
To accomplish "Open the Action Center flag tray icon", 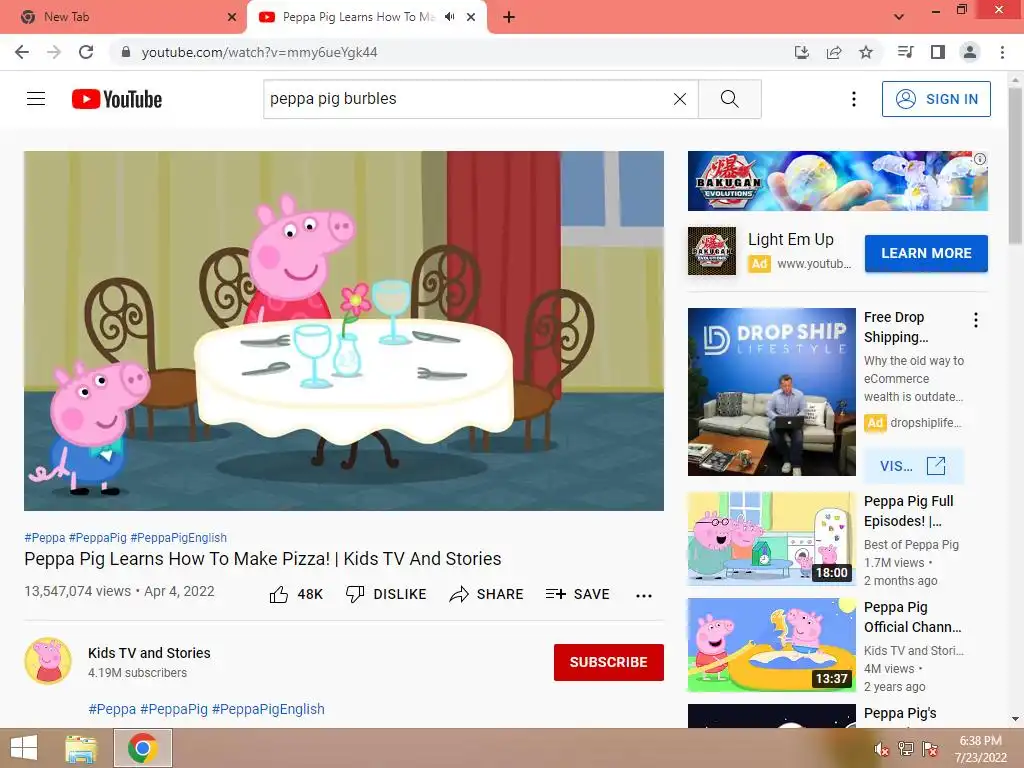I will point(930,749).
